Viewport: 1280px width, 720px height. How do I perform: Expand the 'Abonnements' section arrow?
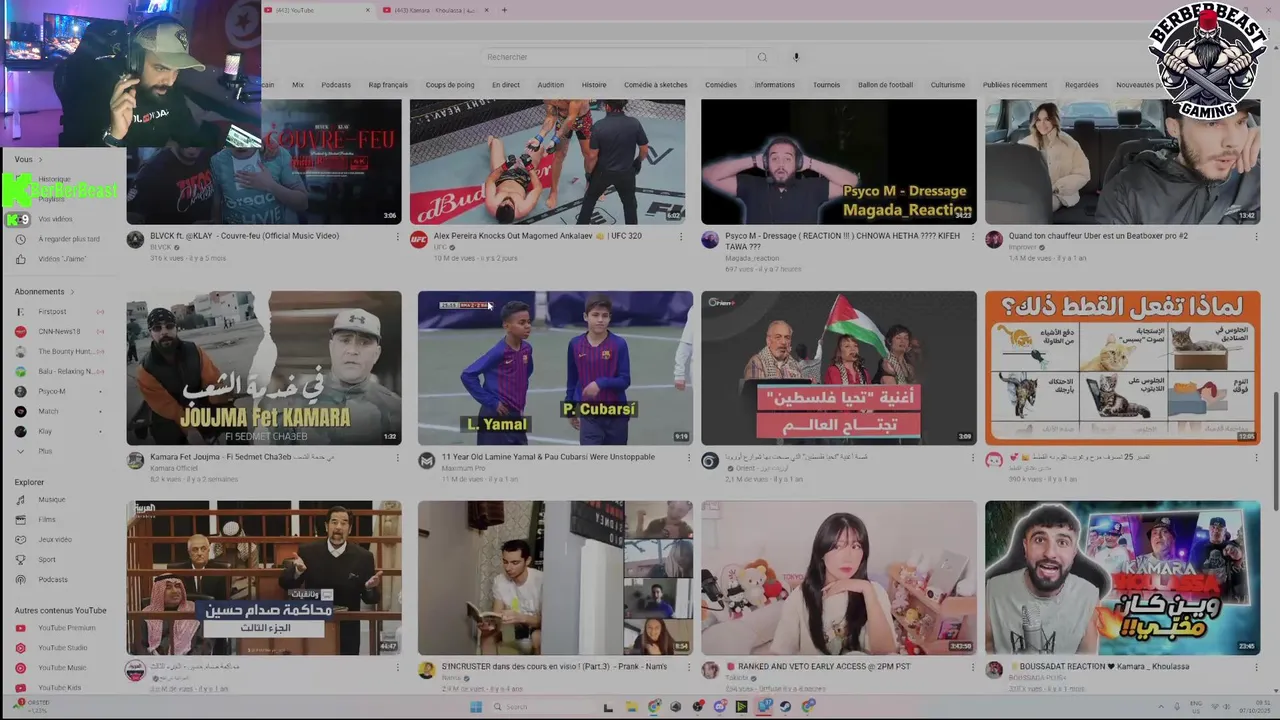72,292
